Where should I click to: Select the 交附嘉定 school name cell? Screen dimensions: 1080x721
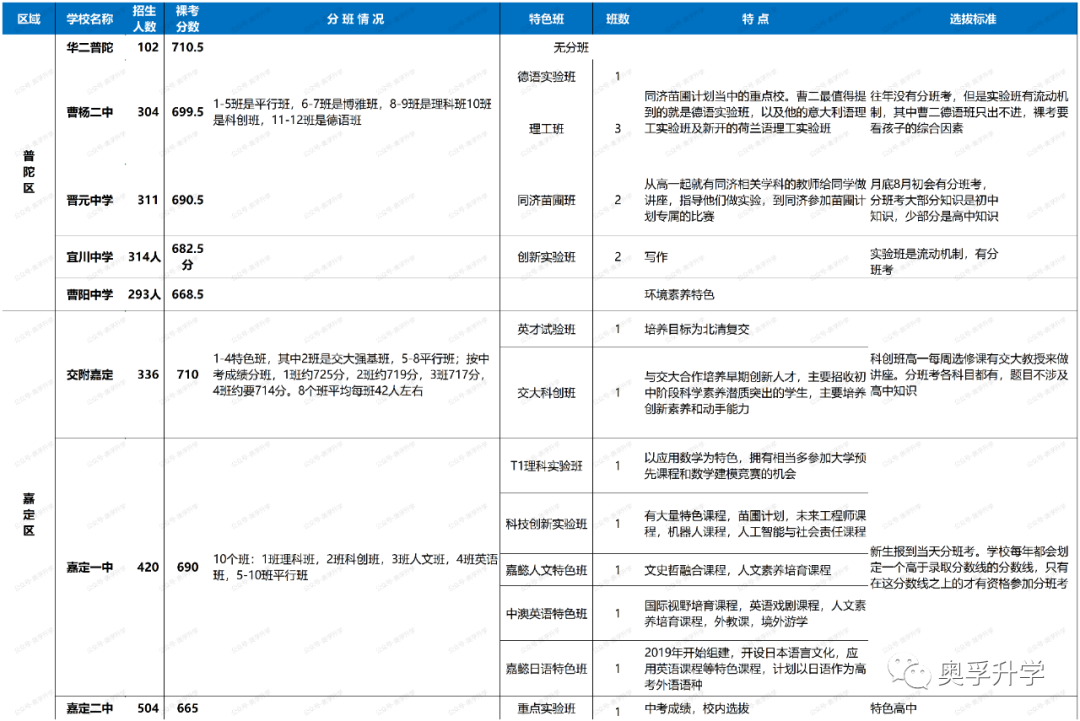[x=90, y=374]
